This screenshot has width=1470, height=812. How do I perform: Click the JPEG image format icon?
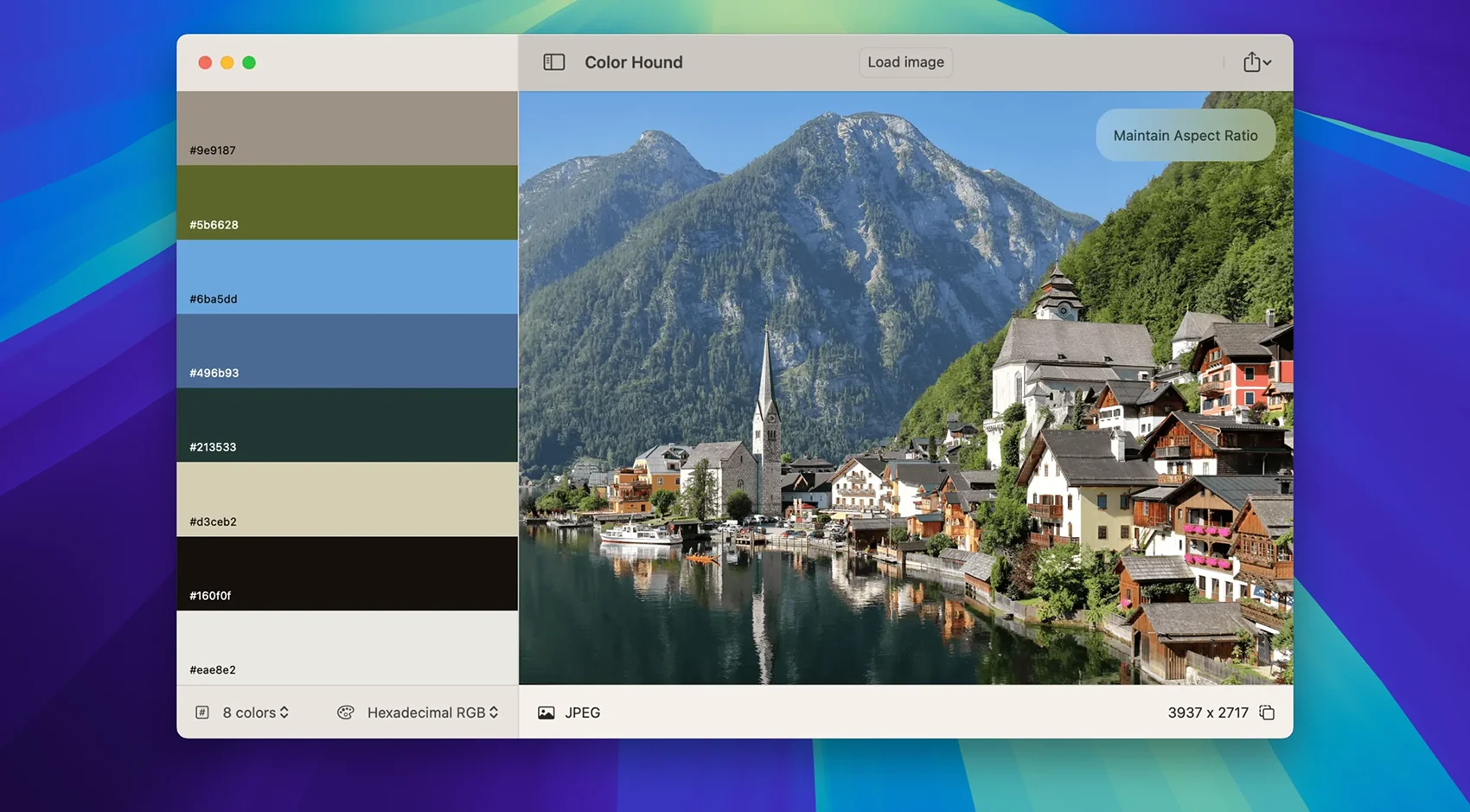click(546, 713)
